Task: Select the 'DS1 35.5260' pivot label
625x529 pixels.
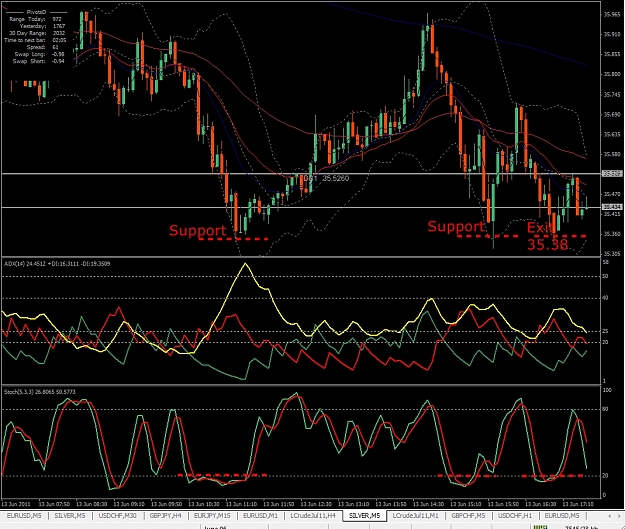Action: coord(326,178)
